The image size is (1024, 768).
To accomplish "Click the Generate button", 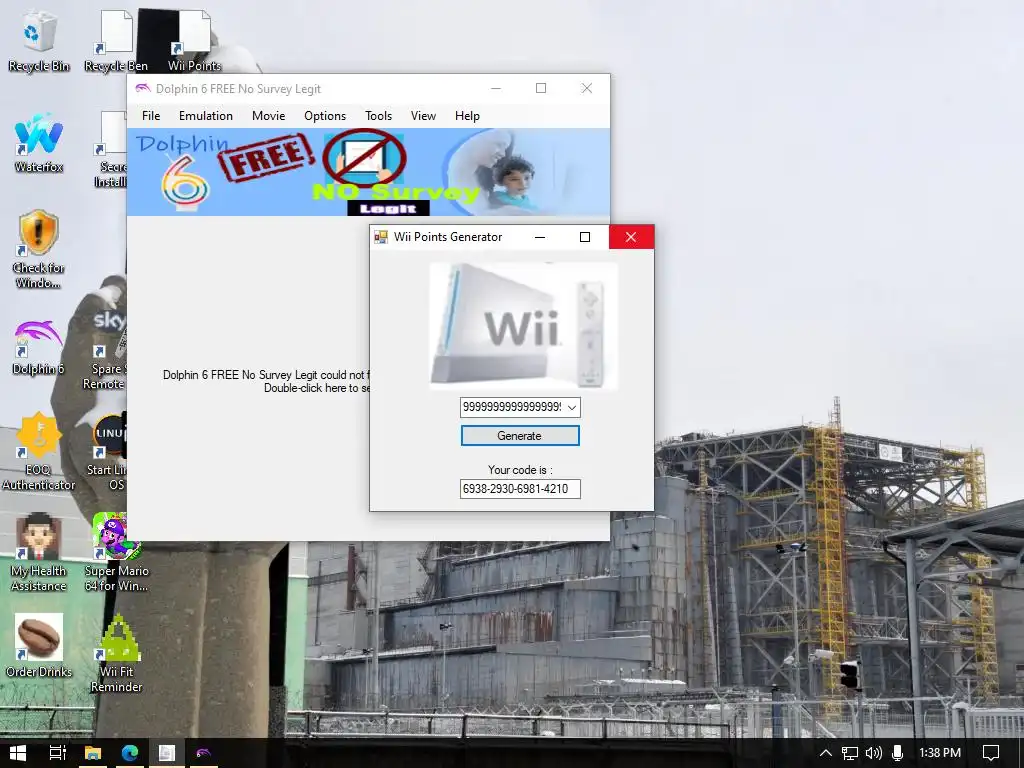I will (x=520, y=436).
